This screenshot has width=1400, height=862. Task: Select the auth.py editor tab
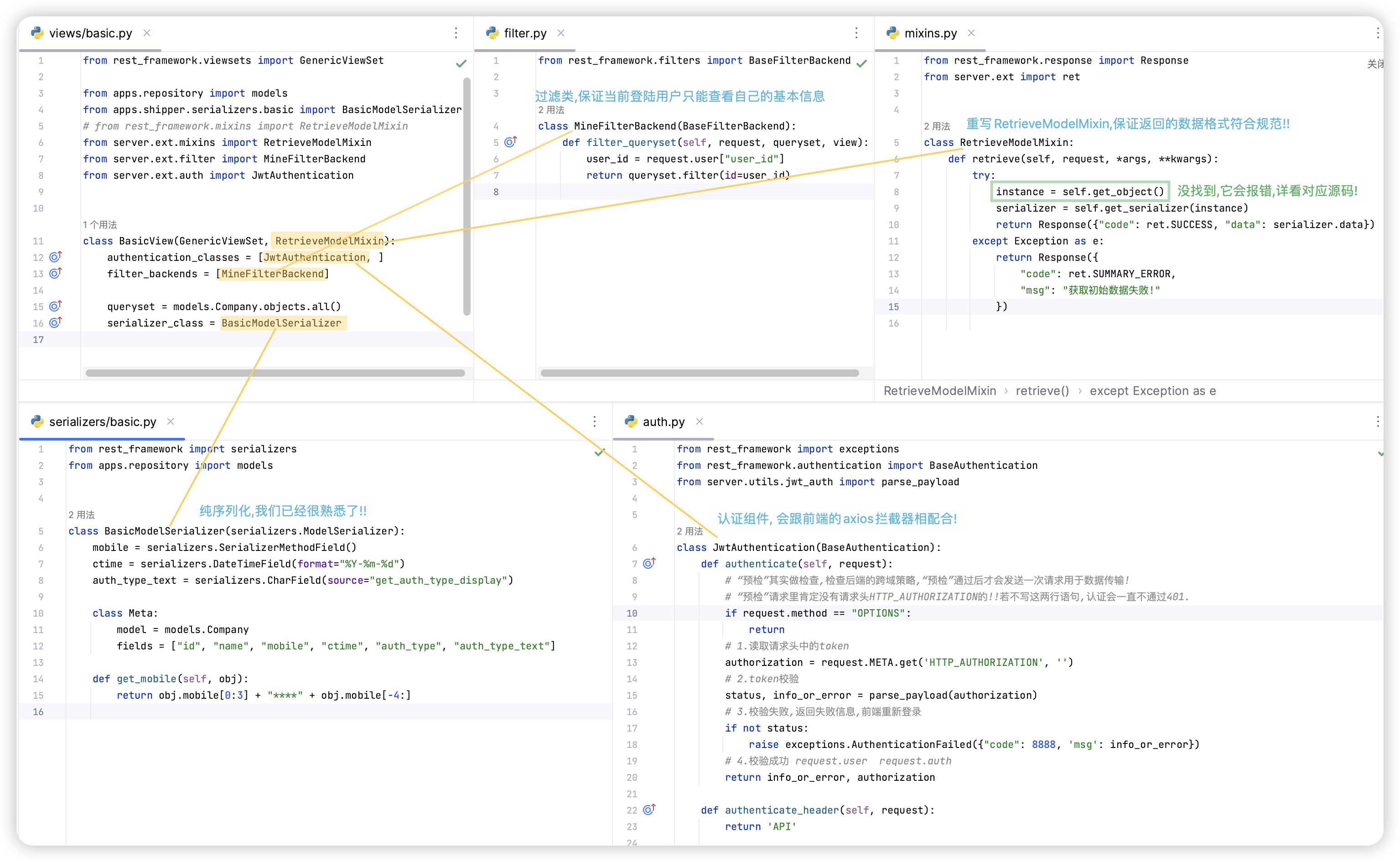point(663,421)
